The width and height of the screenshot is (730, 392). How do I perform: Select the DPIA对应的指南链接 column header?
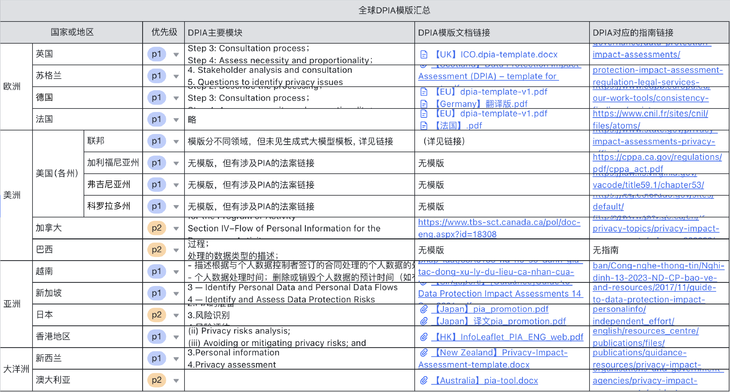[x=659, y=32]
